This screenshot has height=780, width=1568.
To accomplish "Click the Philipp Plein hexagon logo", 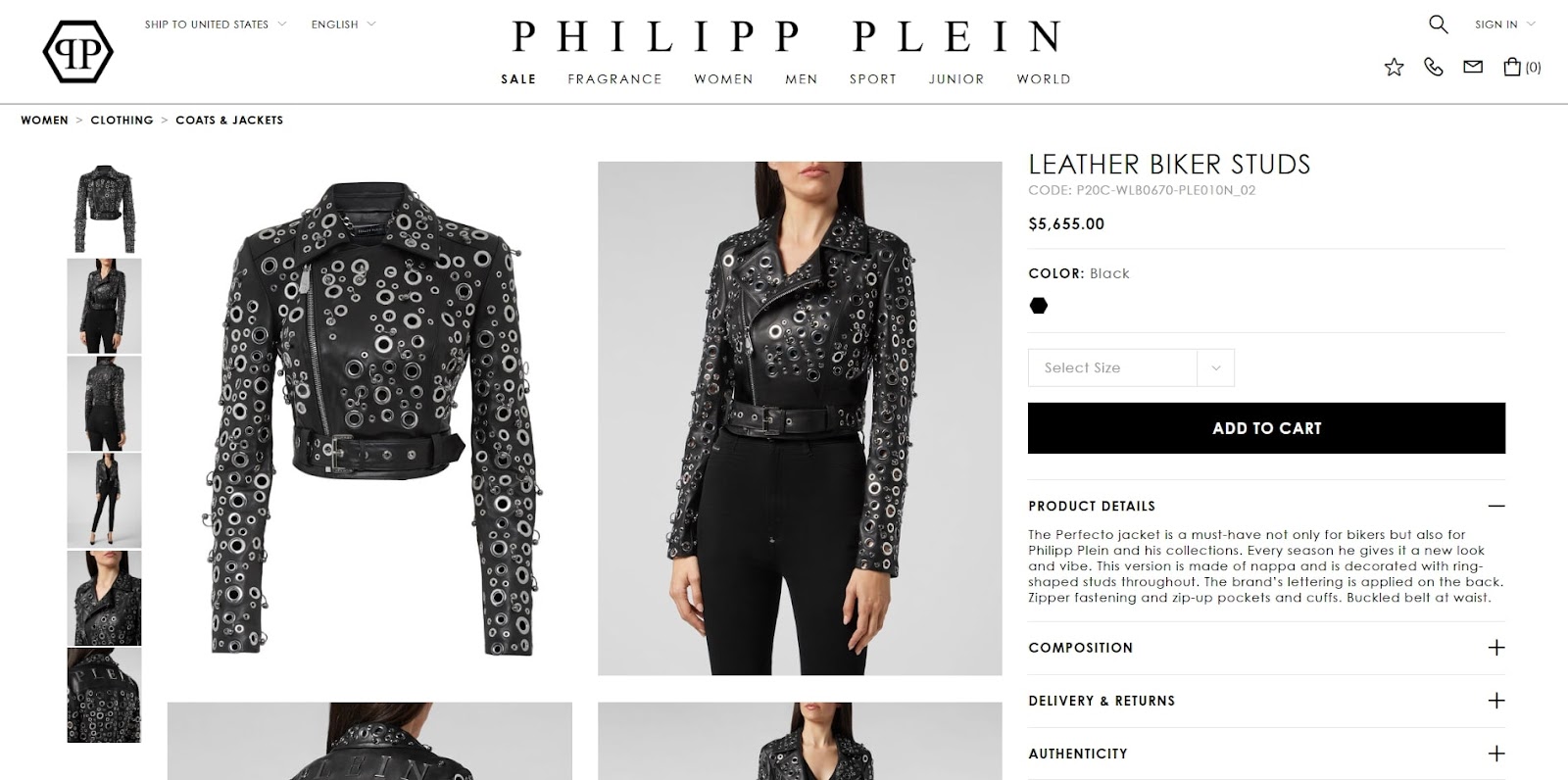I will pos(78,52).
